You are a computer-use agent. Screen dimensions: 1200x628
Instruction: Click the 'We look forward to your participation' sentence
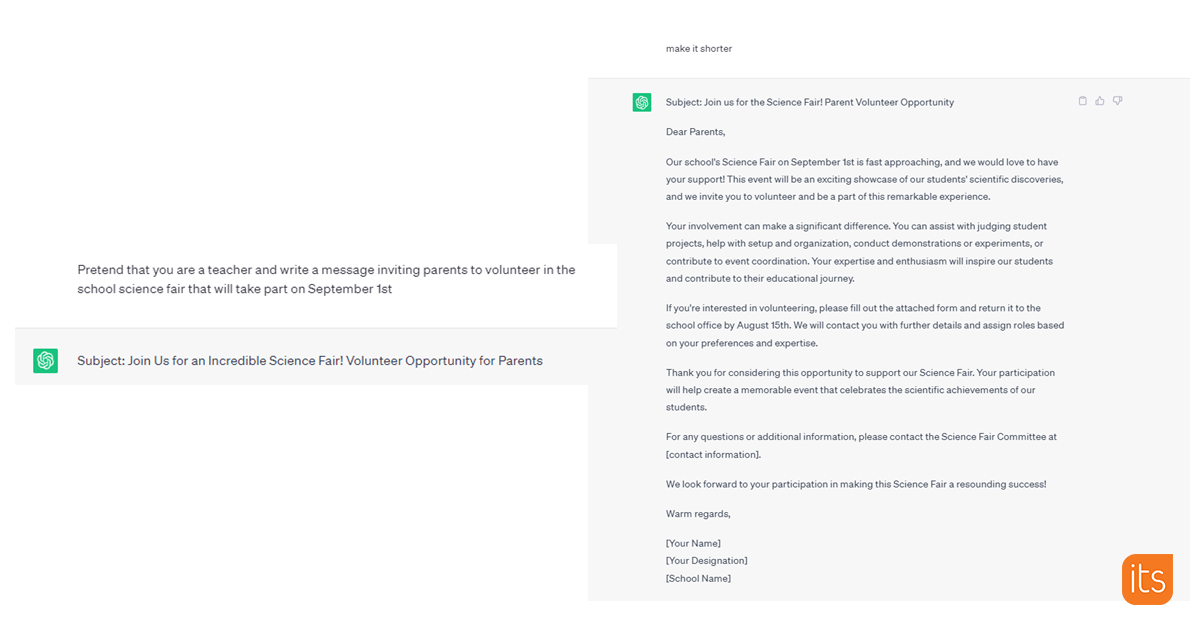point(856,485)
